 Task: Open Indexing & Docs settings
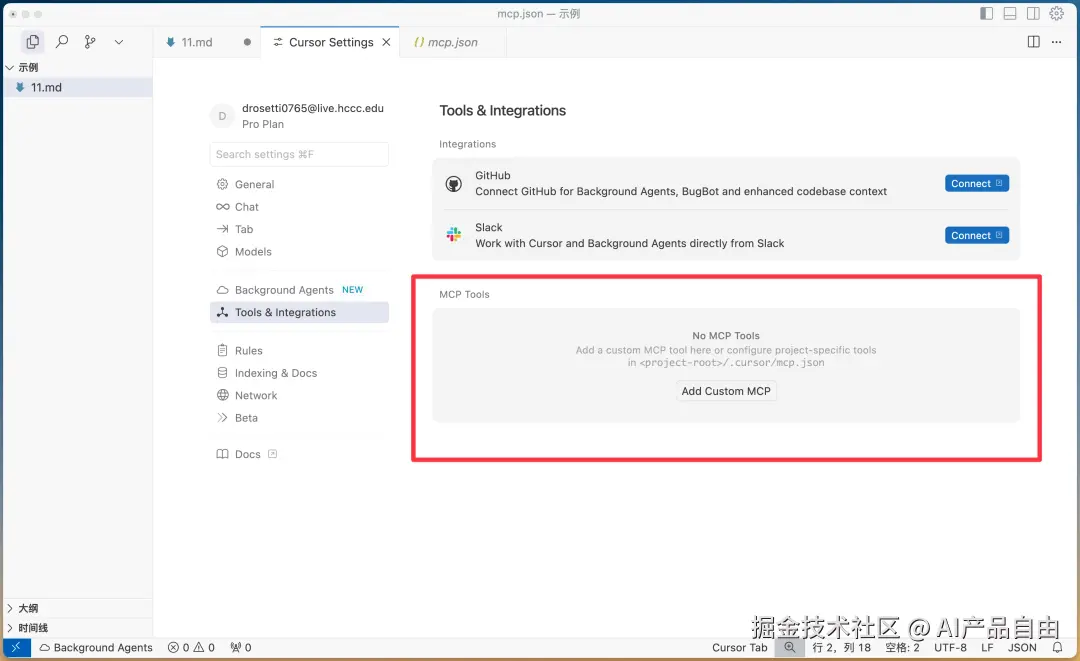299,373
